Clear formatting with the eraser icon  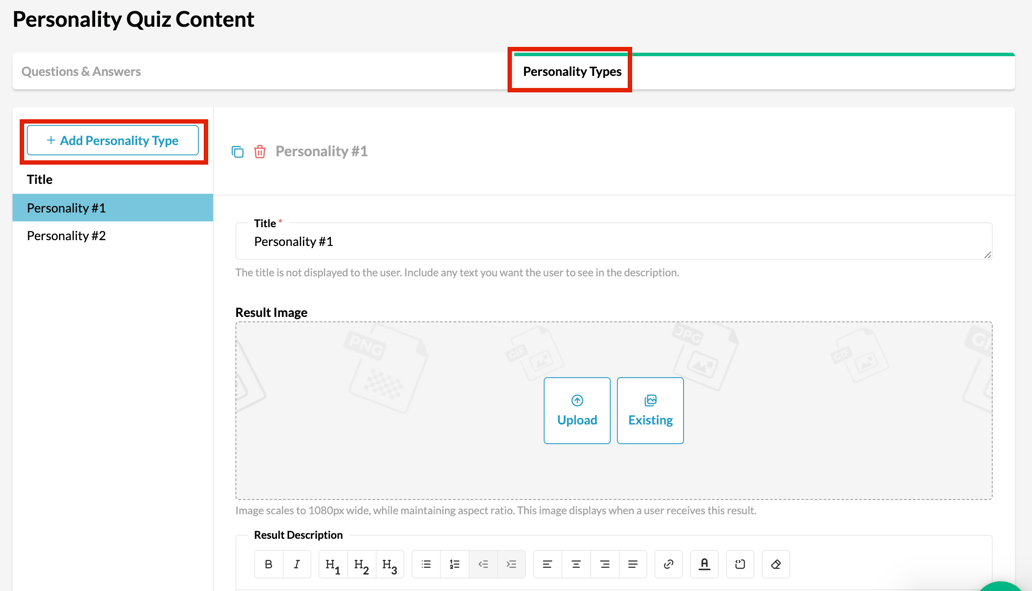coord(776,564)
